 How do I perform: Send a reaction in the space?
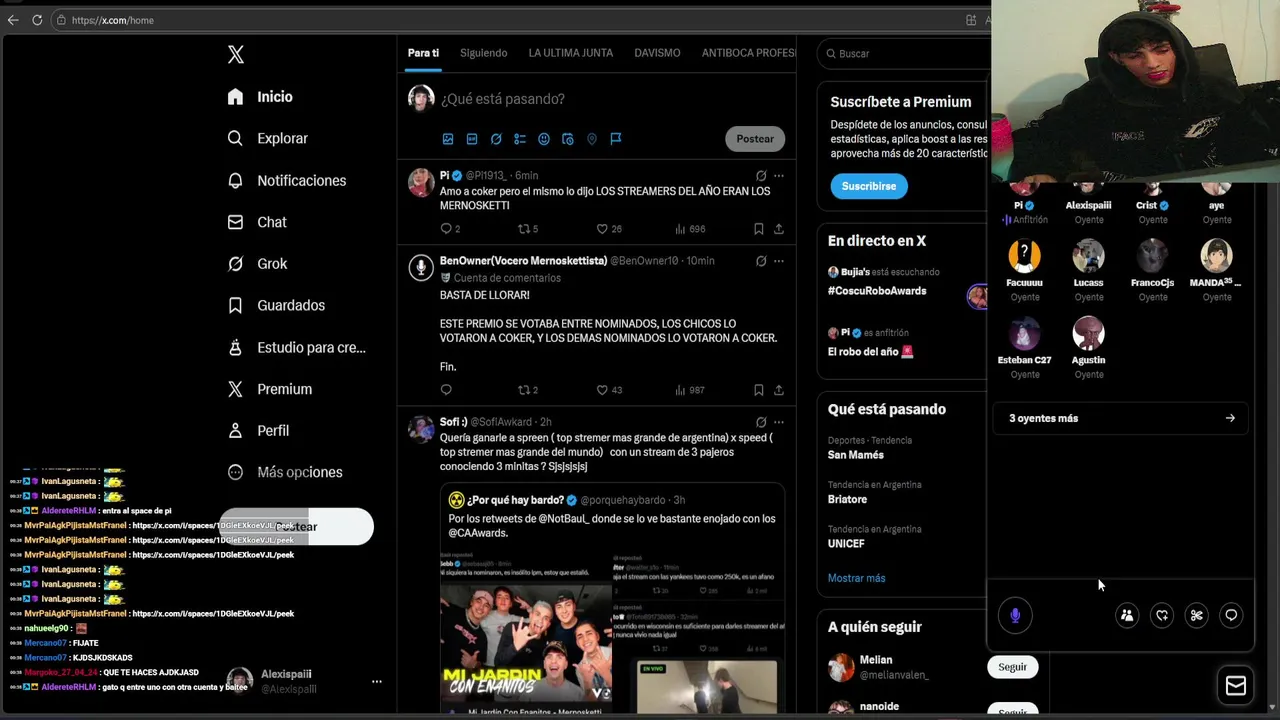[1162, 616]
